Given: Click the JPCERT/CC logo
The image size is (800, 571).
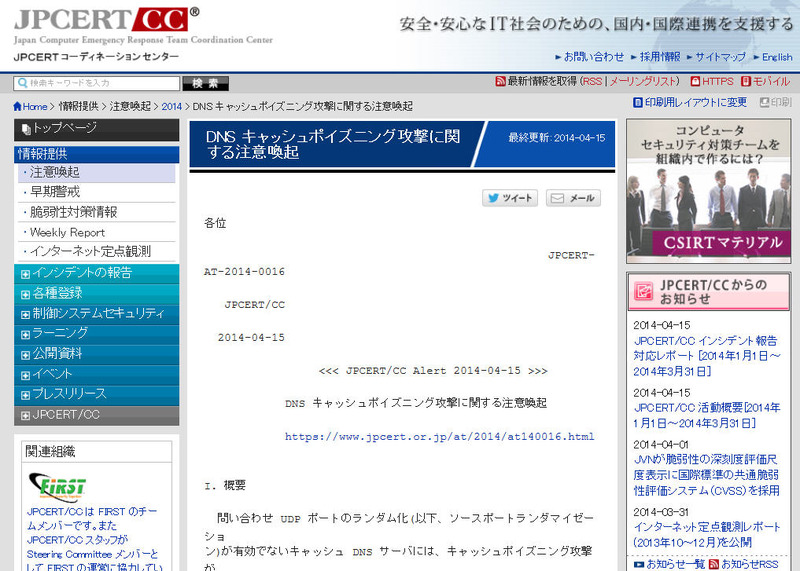Looking at the screenshot, I should pyautogui.click(x=100, y=20).
